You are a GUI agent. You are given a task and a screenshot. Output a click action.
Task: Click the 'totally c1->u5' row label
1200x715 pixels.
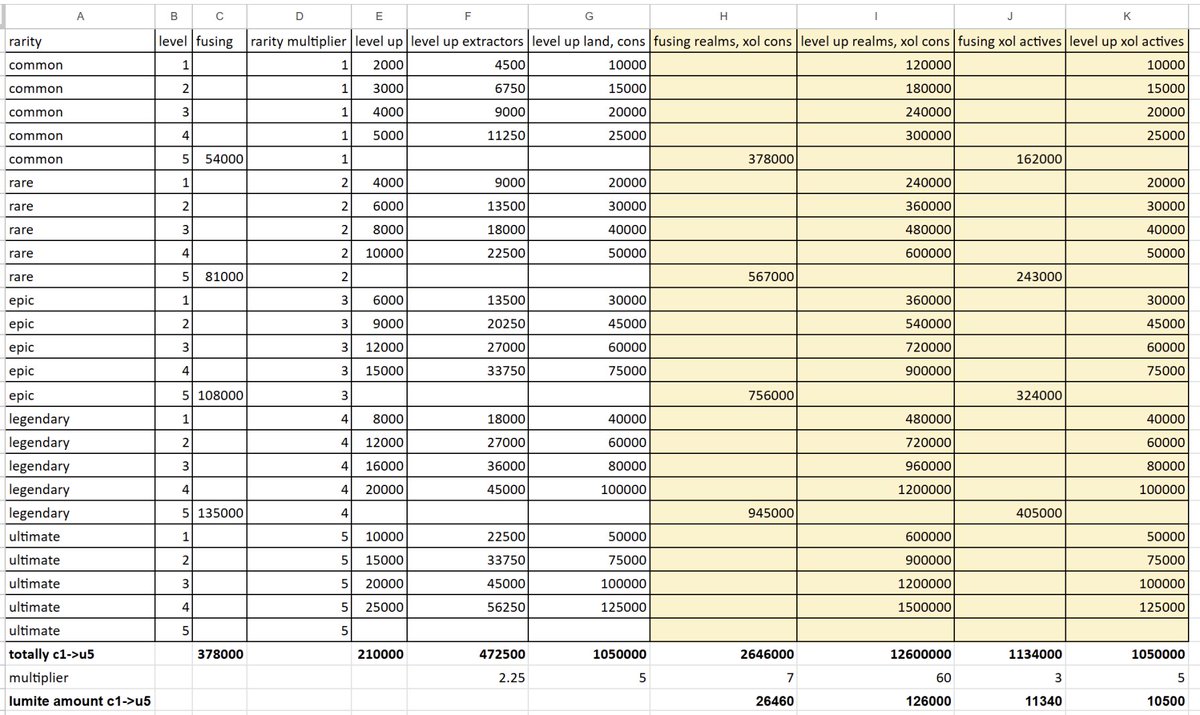(x=81, y=654)
